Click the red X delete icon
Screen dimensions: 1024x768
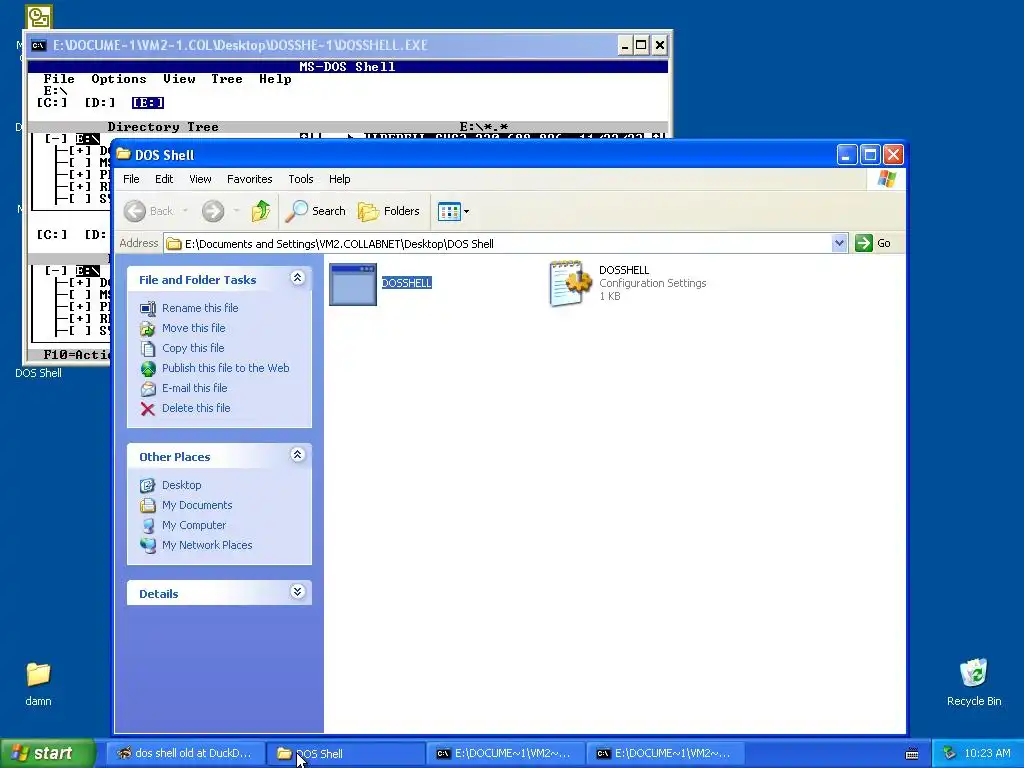point(148,409)
